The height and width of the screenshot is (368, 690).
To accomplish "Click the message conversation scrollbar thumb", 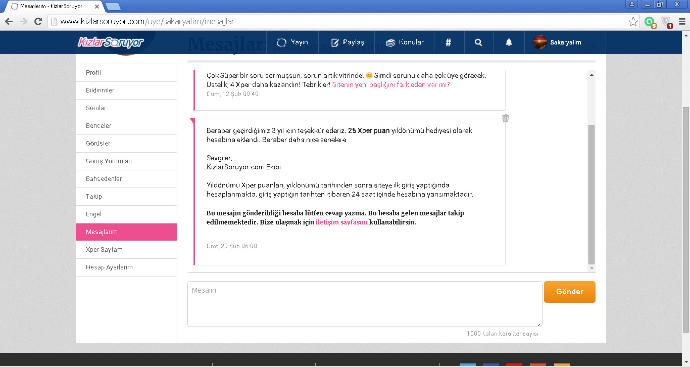I will click(591, 194).
